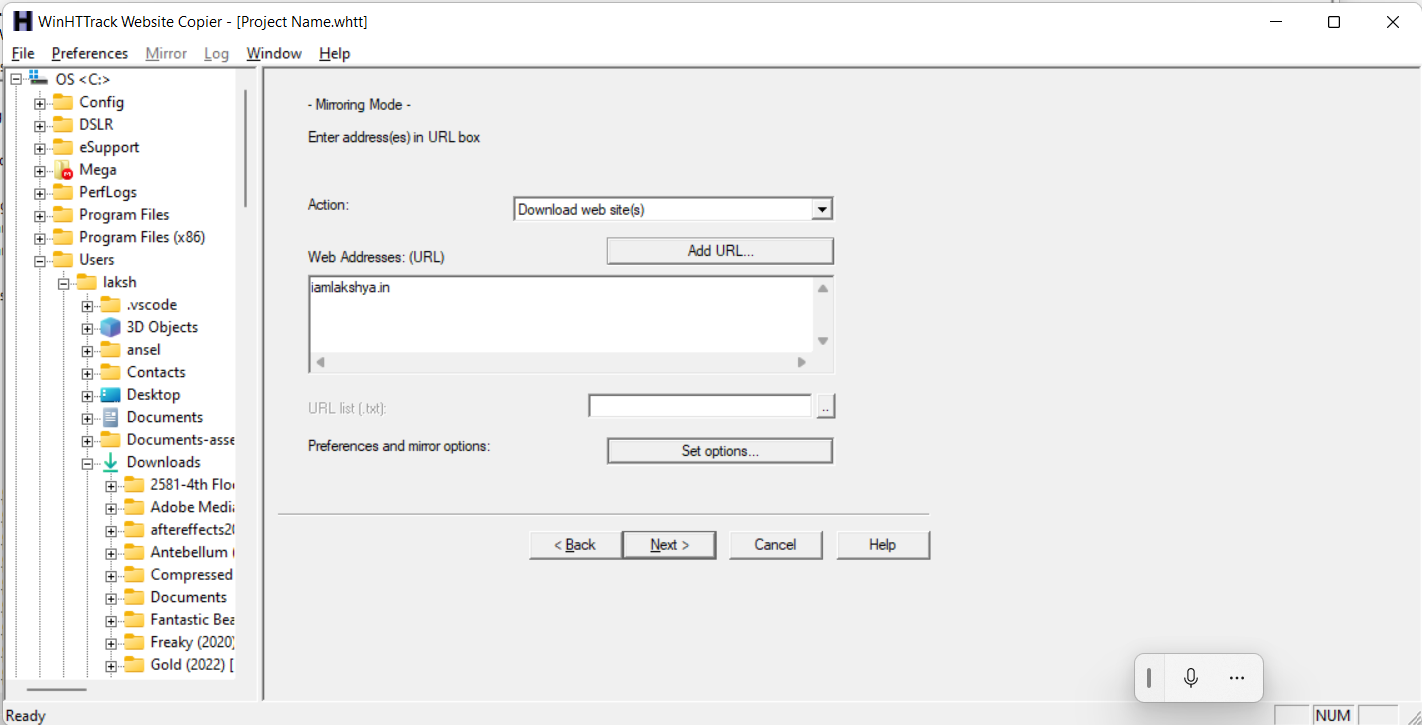Click the OS <C:> drive icon

pyautogui.click(x=39, y=78)
